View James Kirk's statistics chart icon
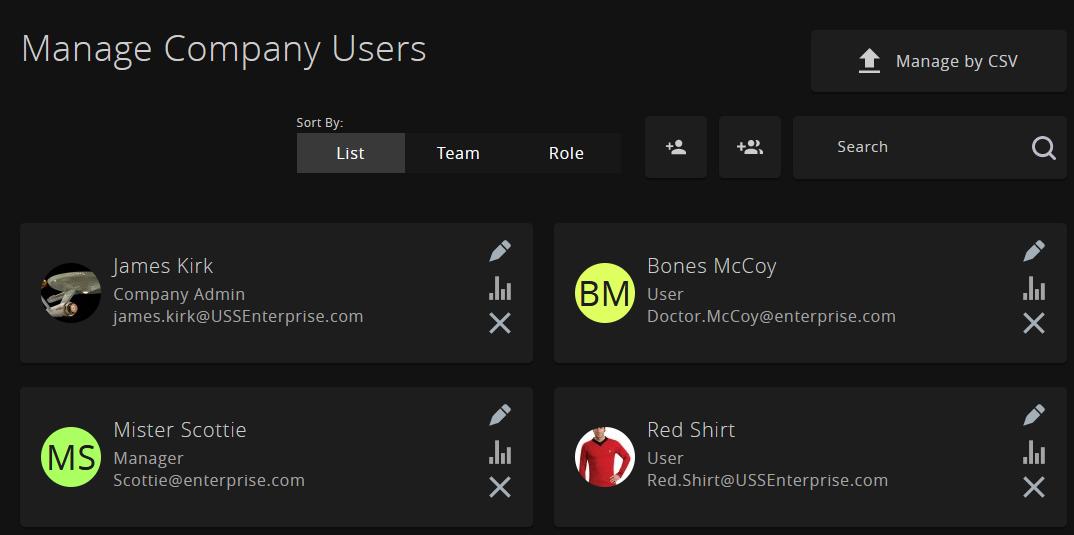The width and height of the screenshot is (1074, 535). click(x=500, y=288)
